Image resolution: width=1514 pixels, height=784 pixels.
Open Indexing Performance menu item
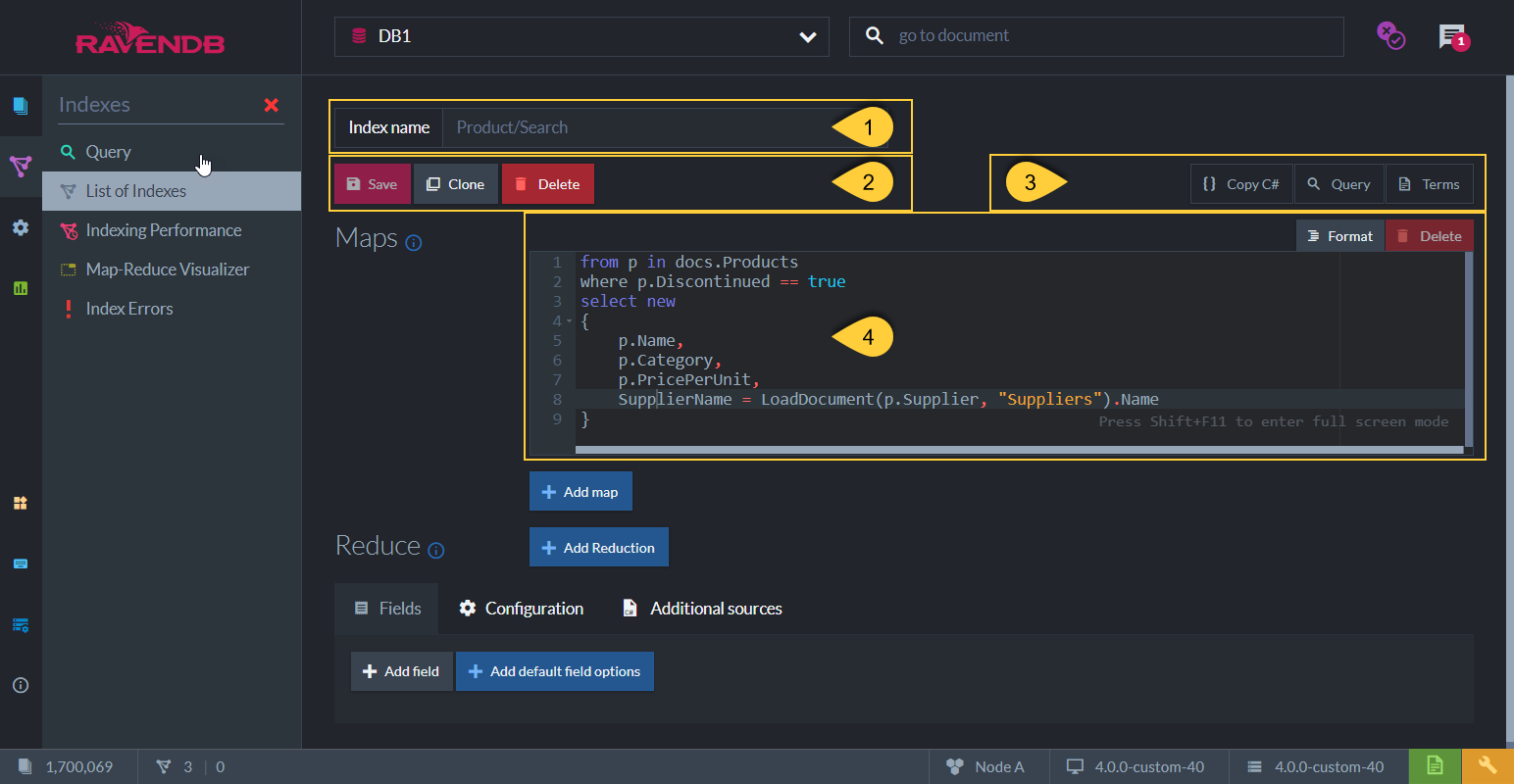click(172, 230)
